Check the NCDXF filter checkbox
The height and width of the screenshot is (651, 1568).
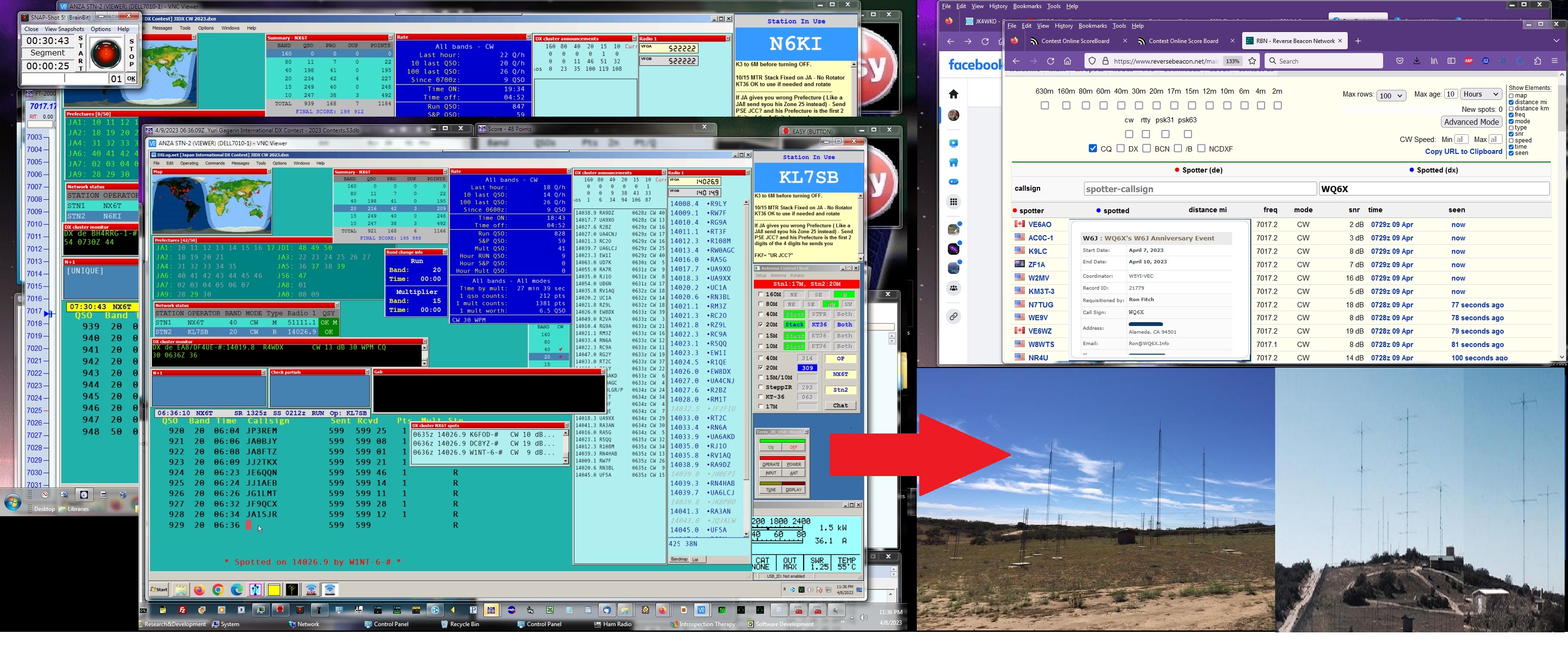1201,149
